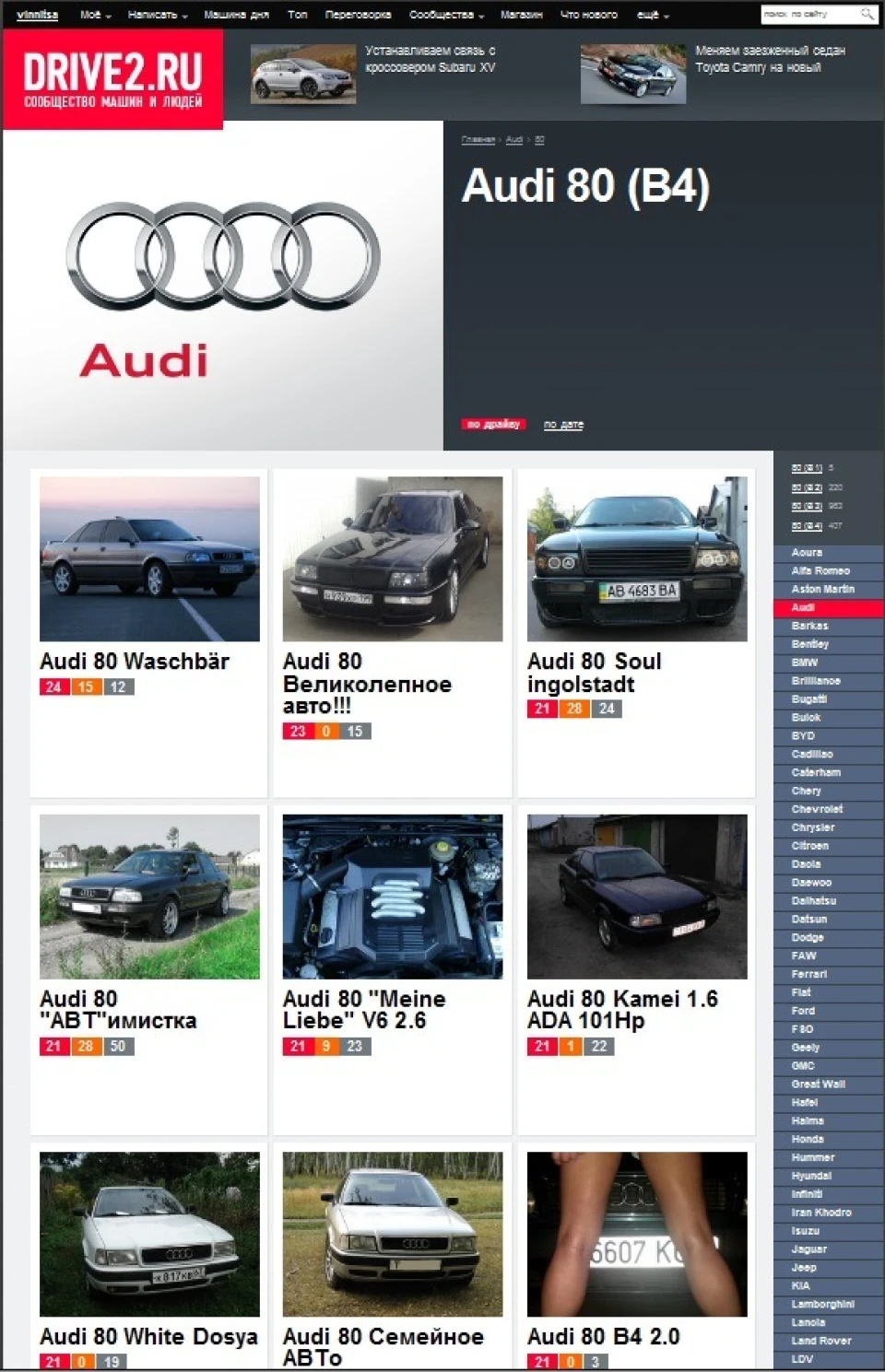Expand the ещё menu
Viewport: 885px width, 1372px height.
[x=653, y=15]
